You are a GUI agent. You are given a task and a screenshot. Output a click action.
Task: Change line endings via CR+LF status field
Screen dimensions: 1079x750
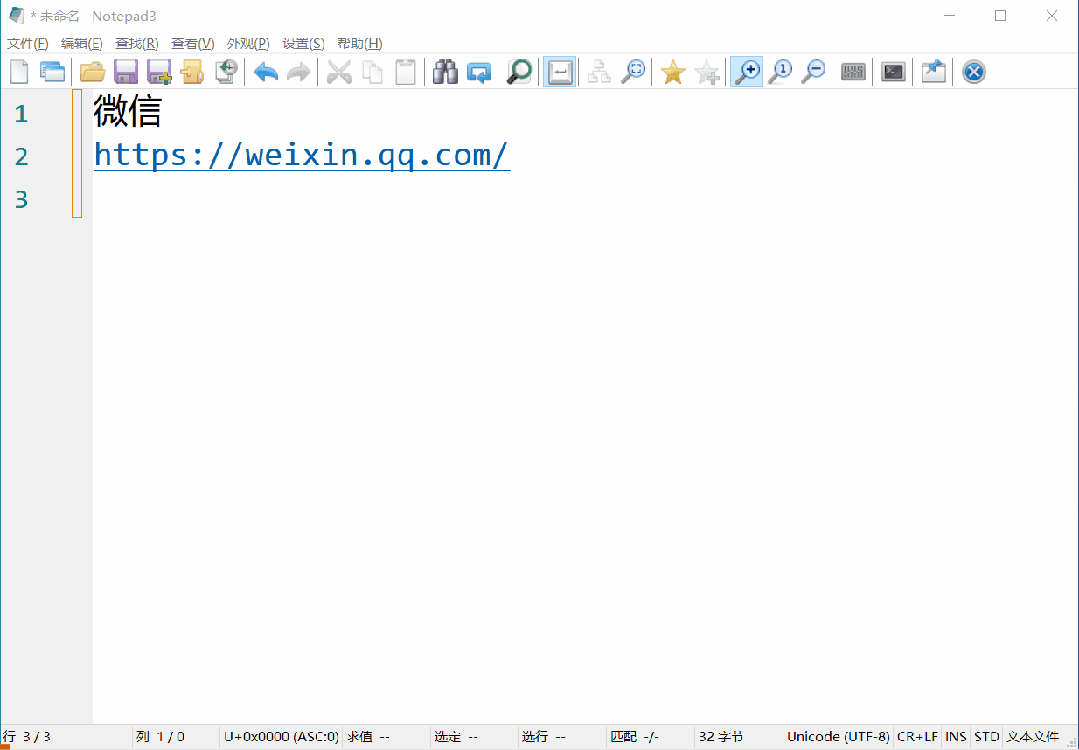pyautogui.click(x=917, y=736)
